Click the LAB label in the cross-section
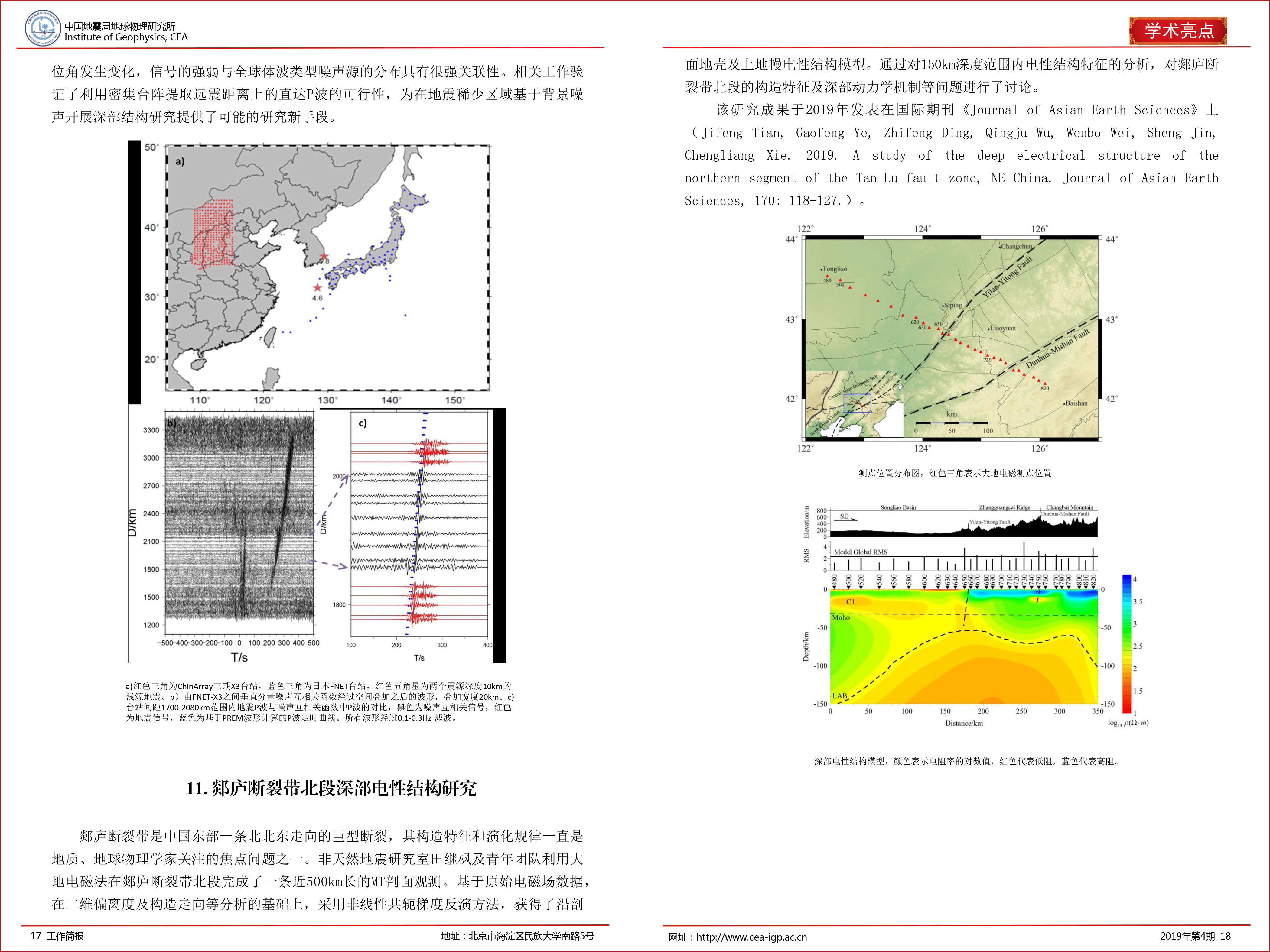Screen dimensions: 1270x952 [x=839, y=695]
